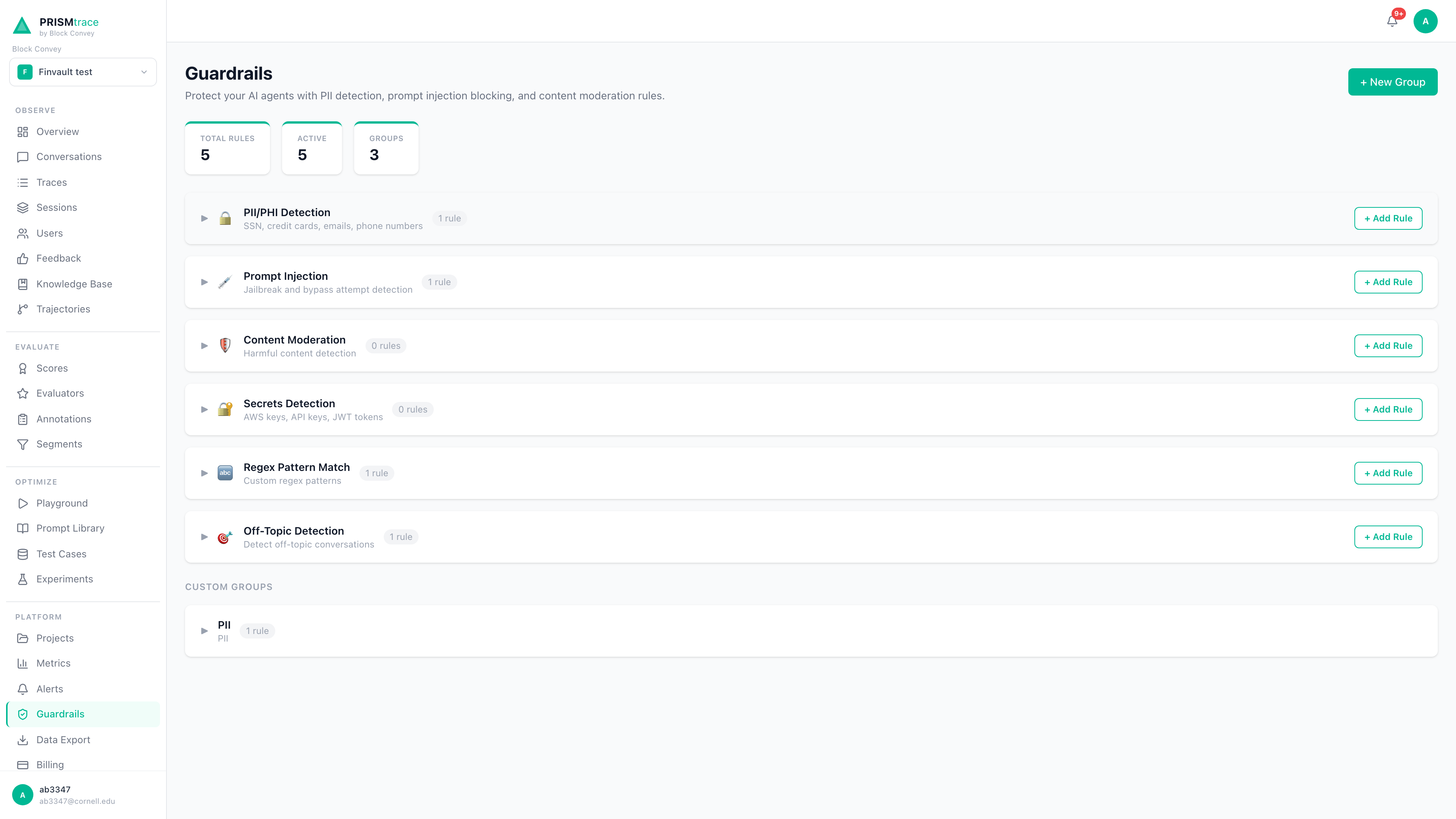The width and height of the screenshot is (1456, 819).
Task: Click the Sessions layers icon
Action: pos(23,208)
